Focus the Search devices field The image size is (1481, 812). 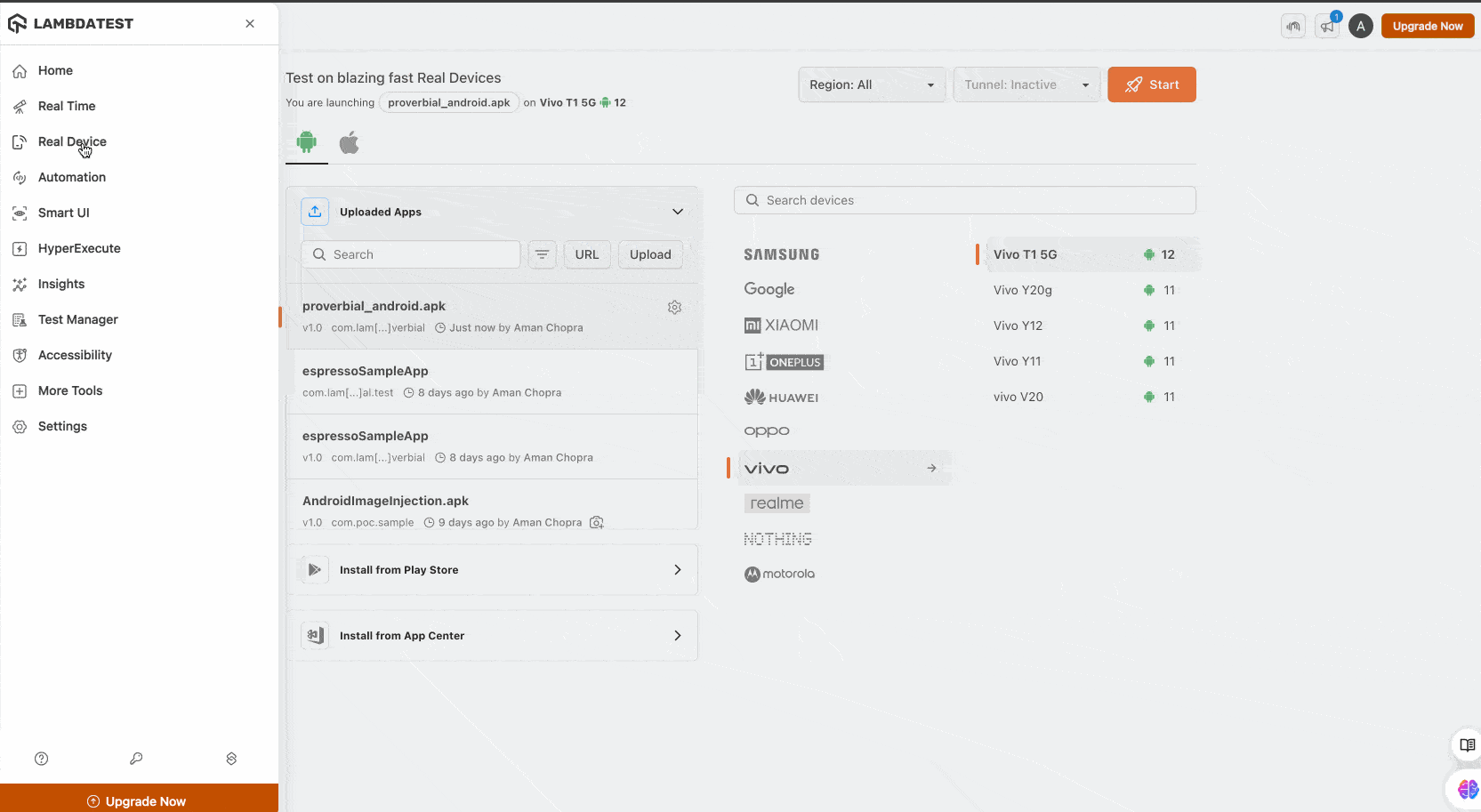tap(965, 200)
